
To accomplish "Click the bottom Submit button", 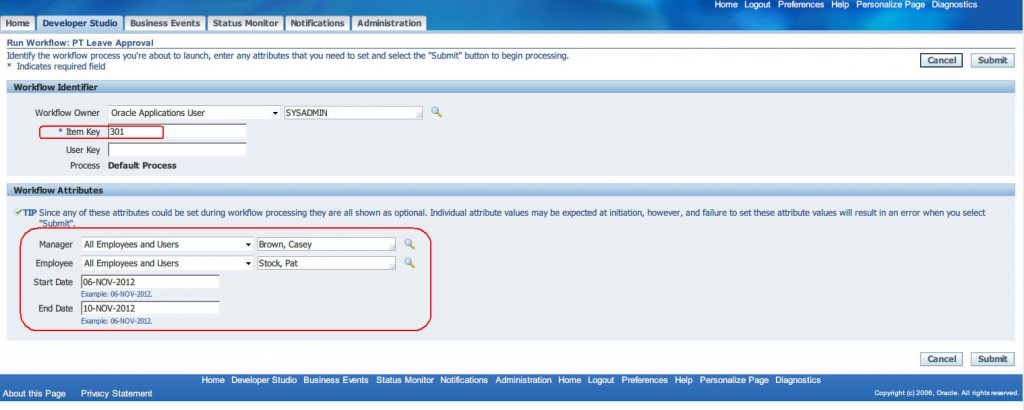I will pyautogui.click(x=993, y=358).
